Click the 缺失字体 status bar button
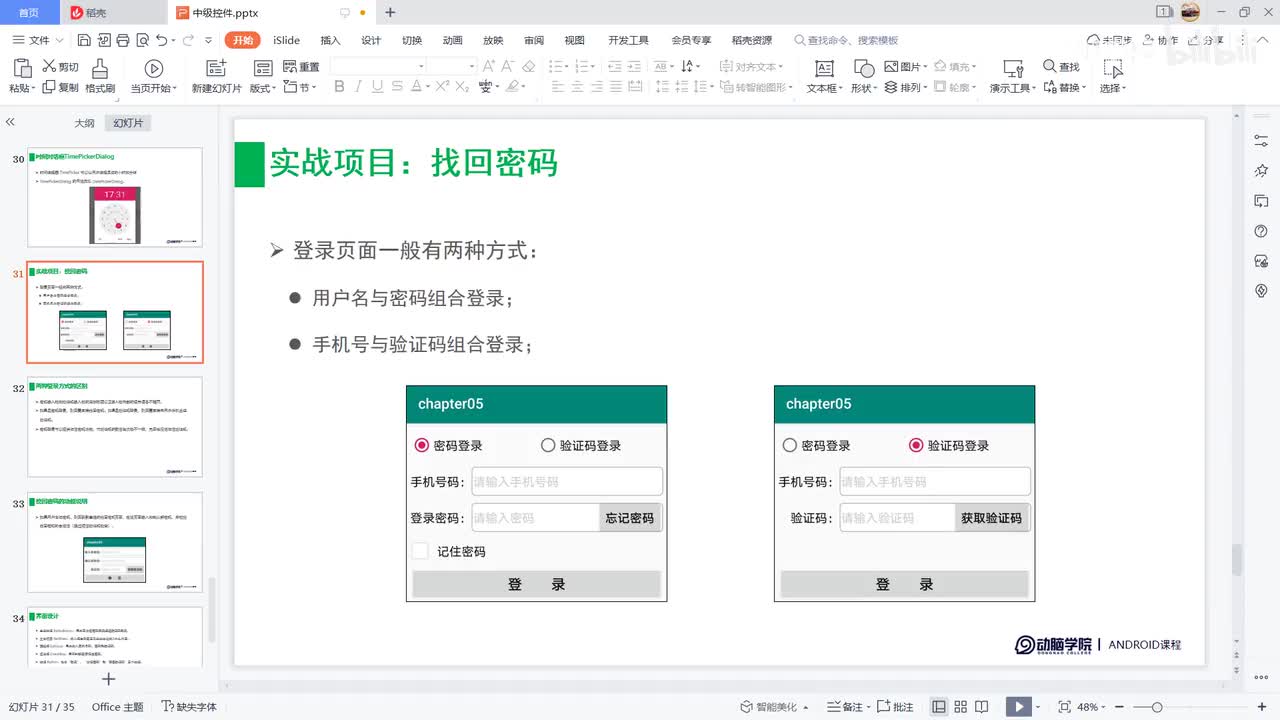This screenshot has width=1280, height=720. (x=189, y=707)
